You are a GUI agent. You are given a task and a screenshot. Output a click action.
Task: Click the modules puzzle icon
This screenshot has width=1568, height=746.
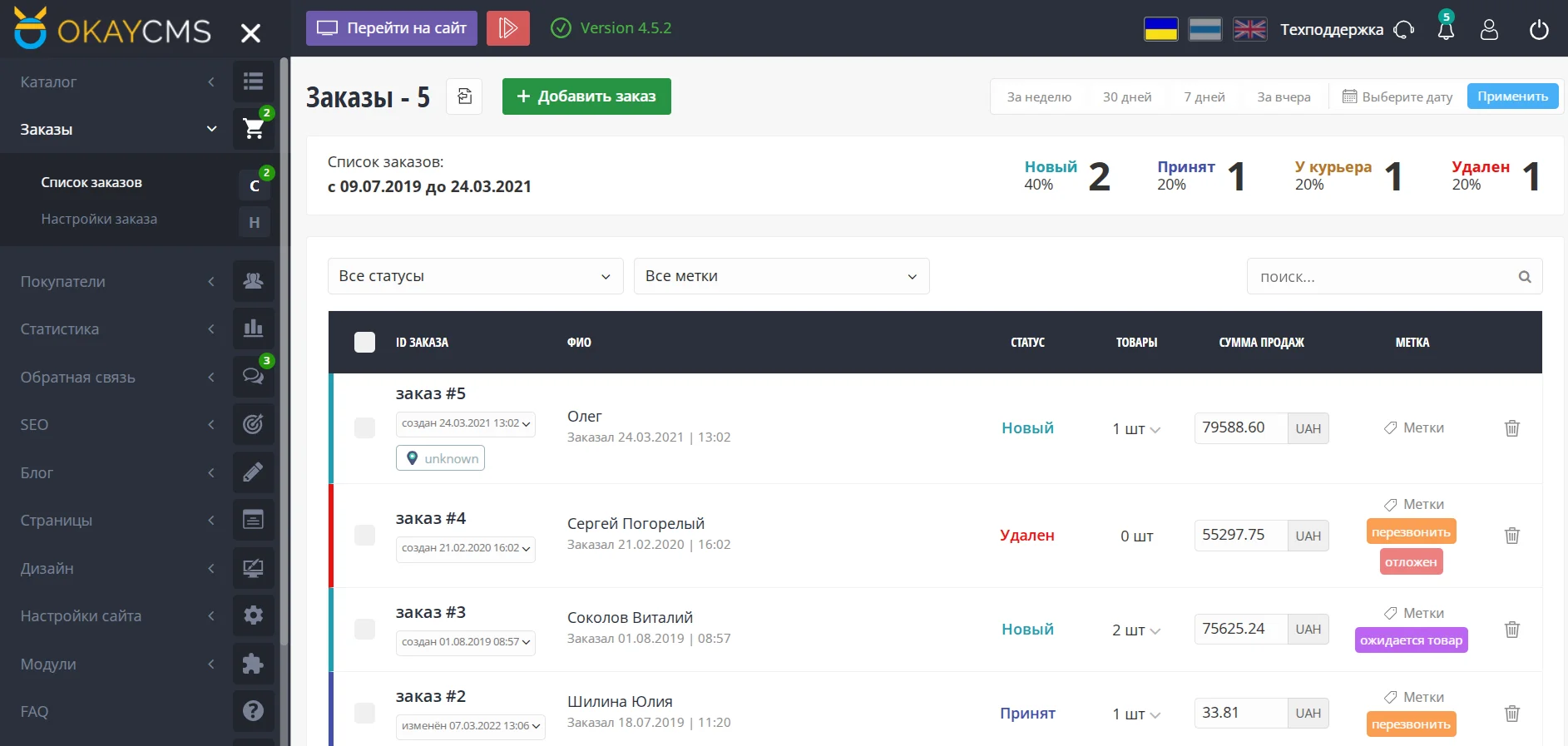(x=253, y=664)
